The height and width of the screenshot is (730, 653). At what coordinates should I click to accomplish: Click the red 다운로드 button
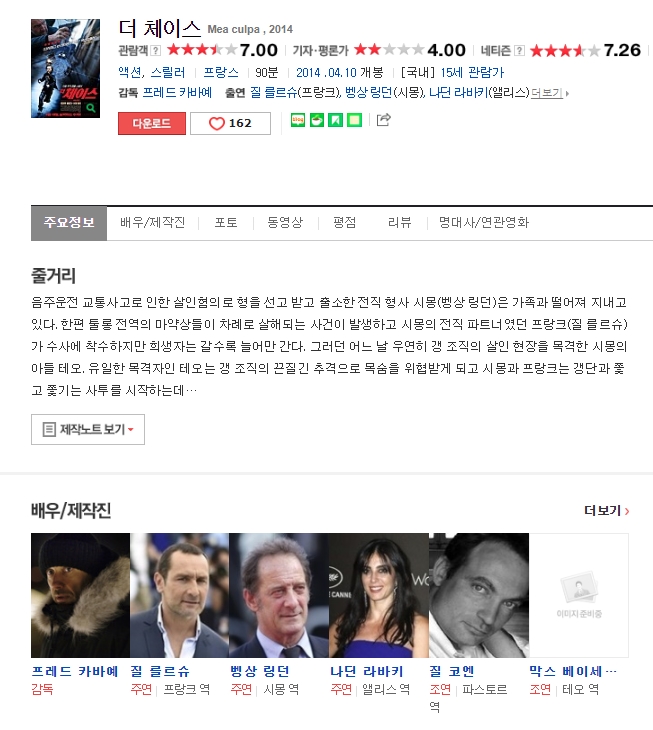point(152,123)
